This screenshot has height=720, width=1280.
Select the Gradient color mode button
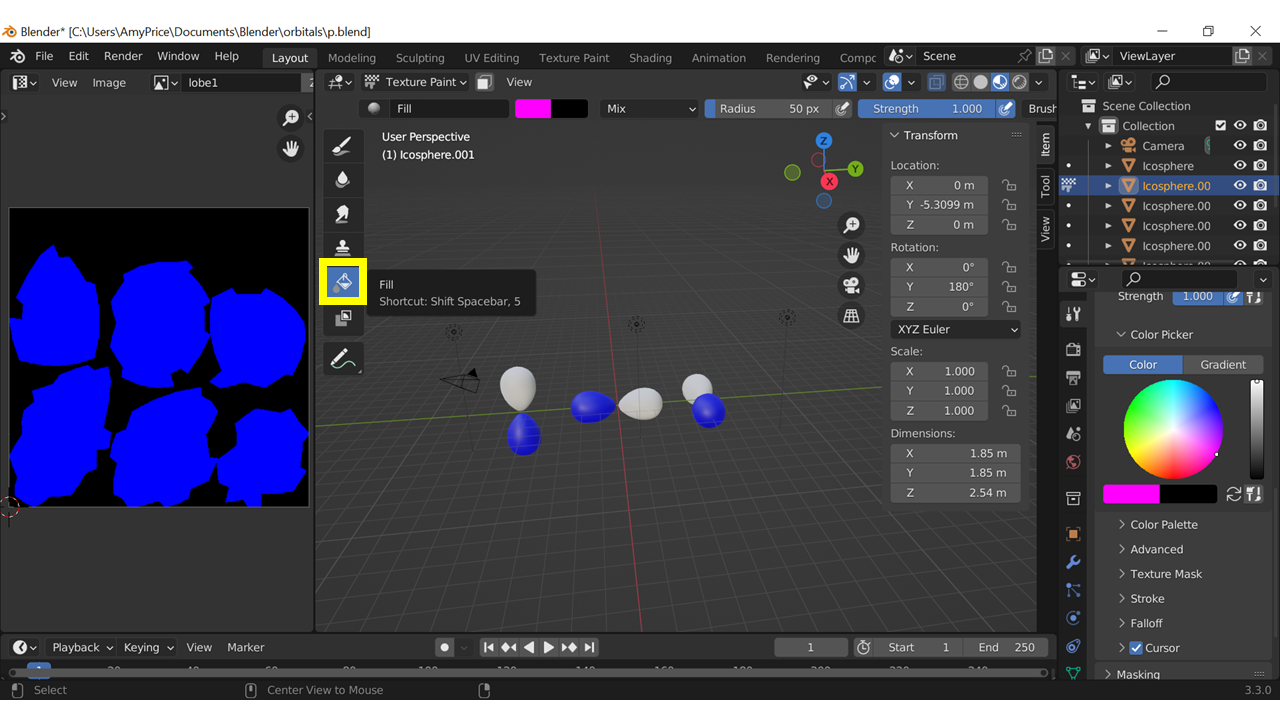pyautogui.click(x=1223, y=365)
